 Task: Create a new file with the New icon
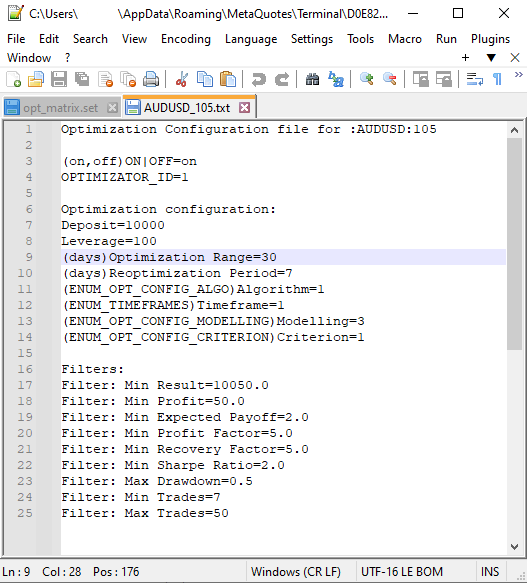tap(14, 79)
